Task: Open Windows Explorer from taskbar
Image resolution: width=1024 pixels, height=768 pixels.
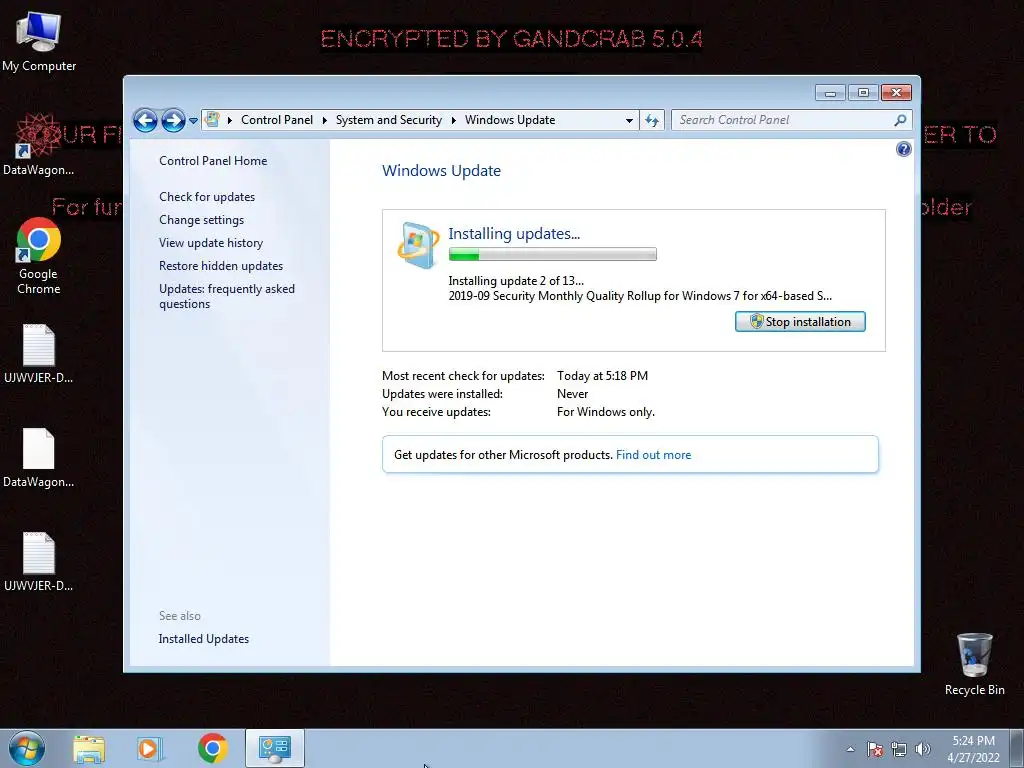Action: point(89,749)
